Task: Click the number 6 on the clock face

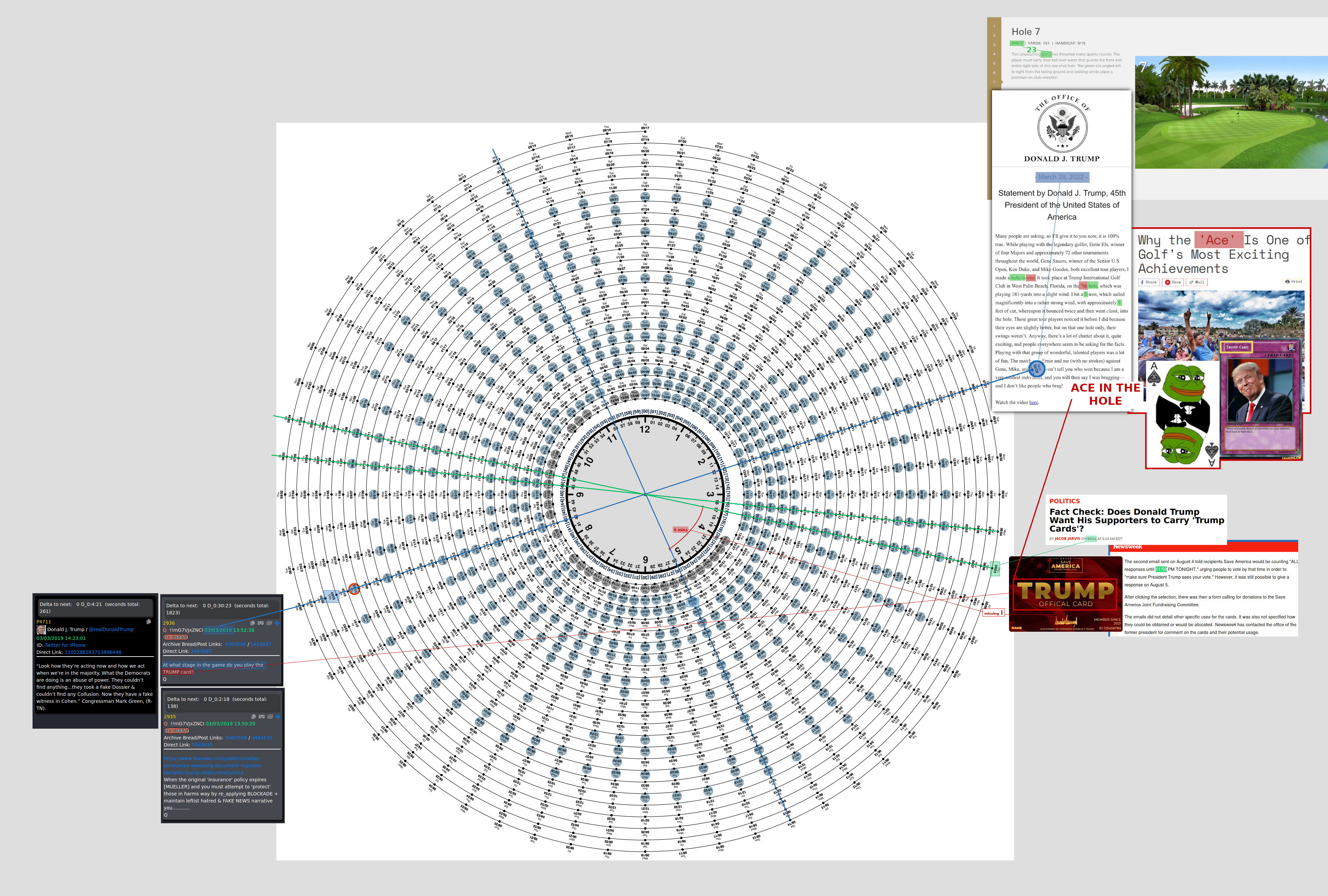Action: pyautogui.click(x=645, y=559)
